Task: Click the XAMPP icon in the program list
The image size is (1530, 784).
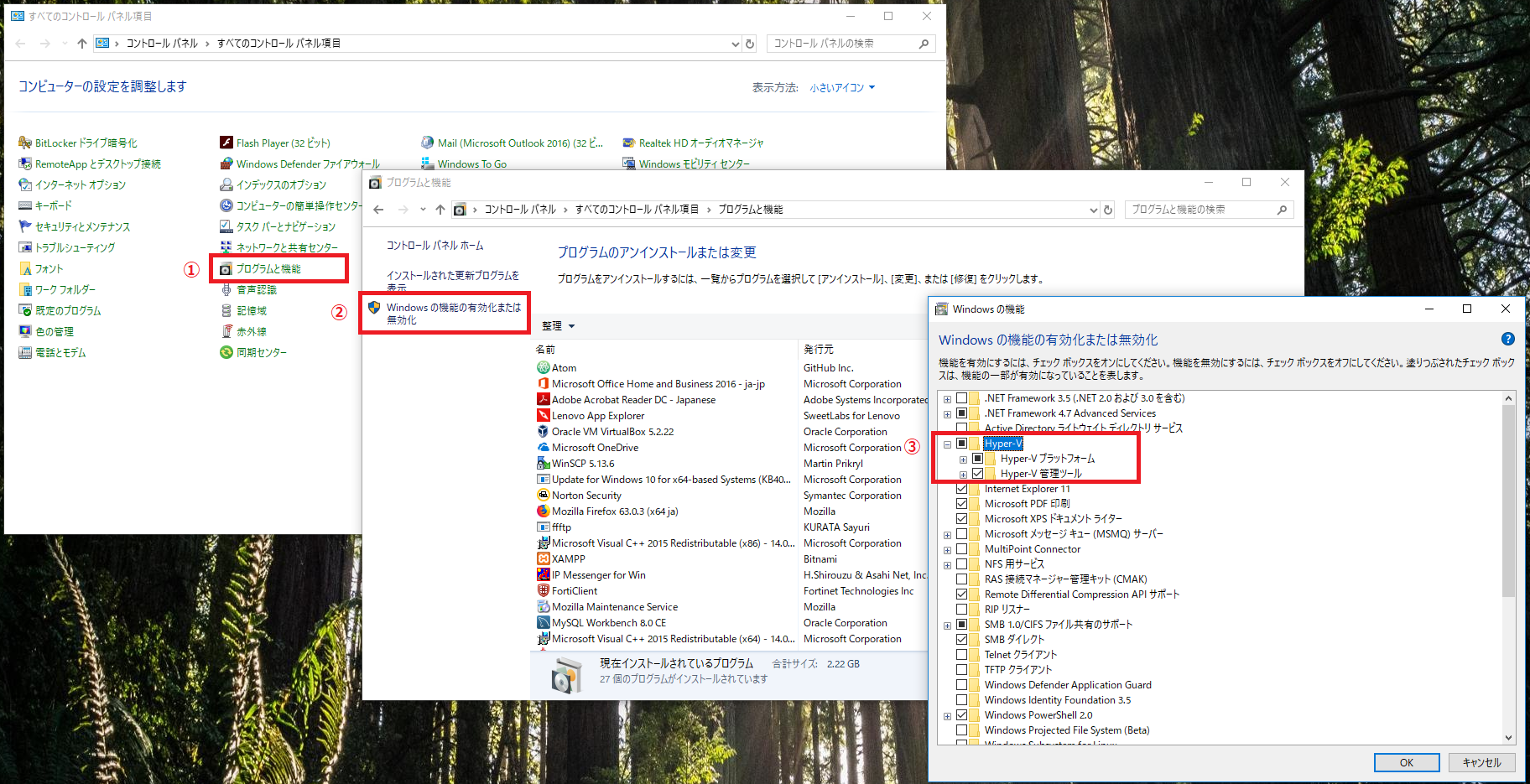Action: click(543, 558)
